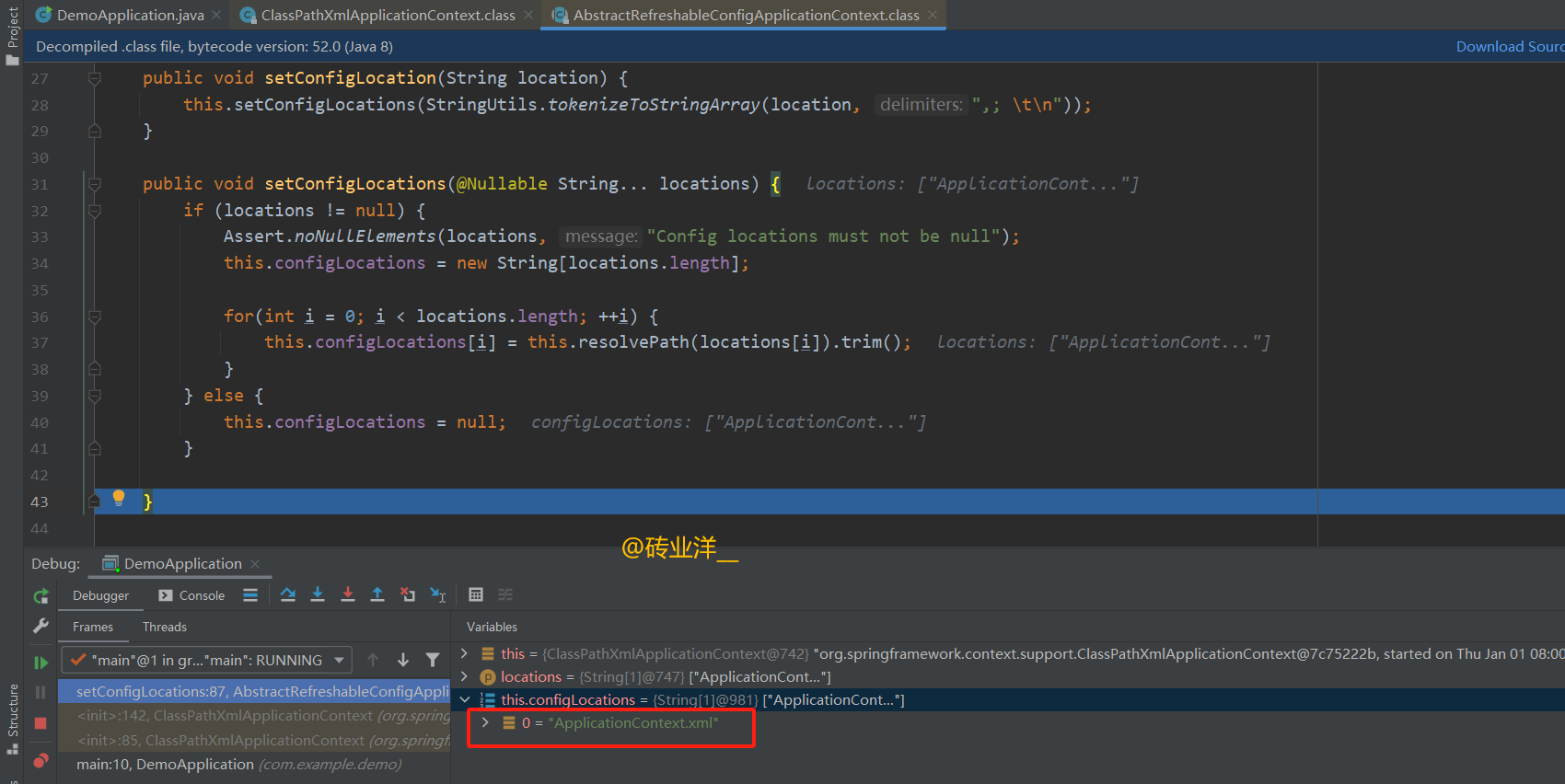Open Evaluate Expression calculator icon
Viewport: 1565px width, 784px height.
click(476, 594)
